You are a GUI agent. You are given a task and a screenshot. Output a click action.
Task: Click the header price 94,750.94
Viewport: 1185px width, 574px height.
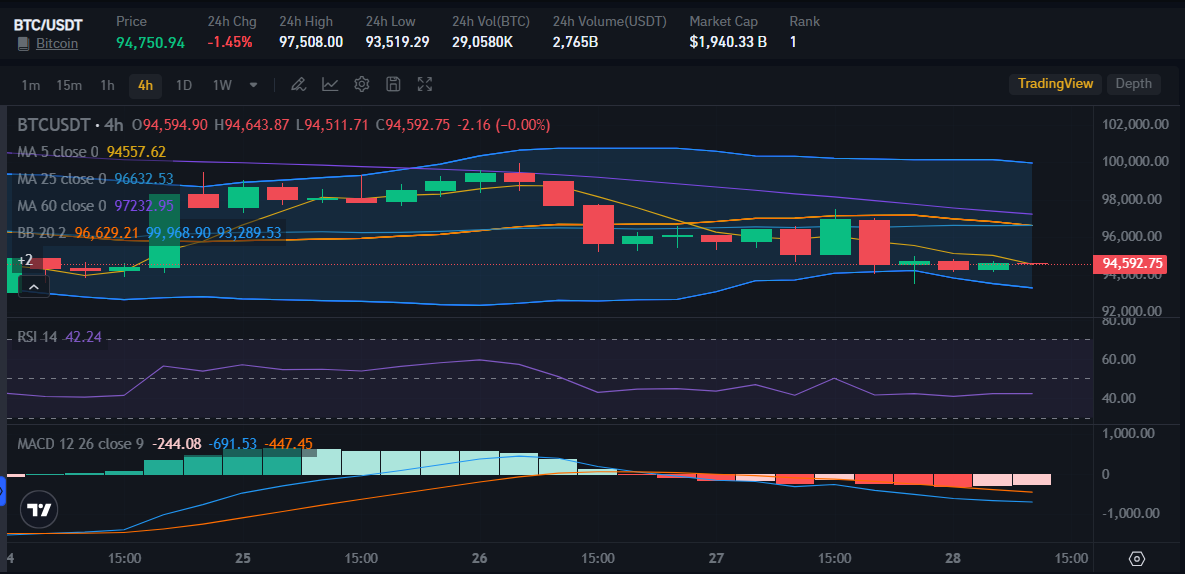(150, 42)
